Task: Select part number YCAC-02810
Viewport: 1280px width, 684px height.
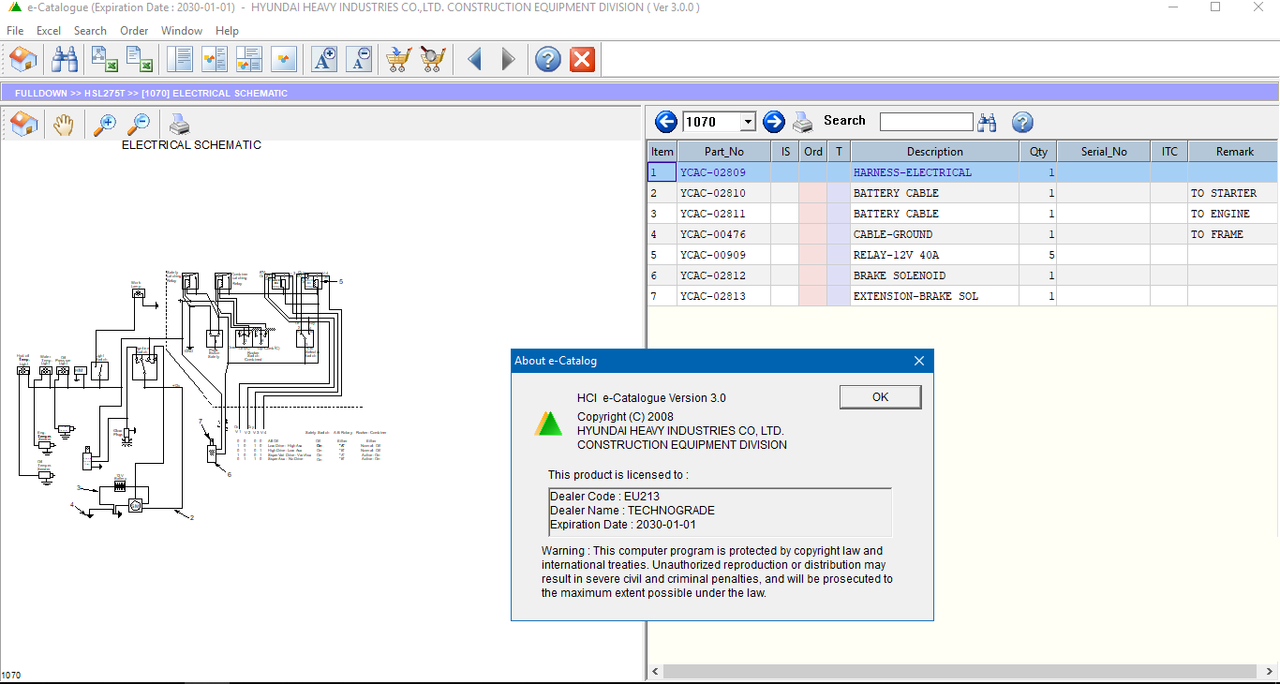Action: point(724,193)
